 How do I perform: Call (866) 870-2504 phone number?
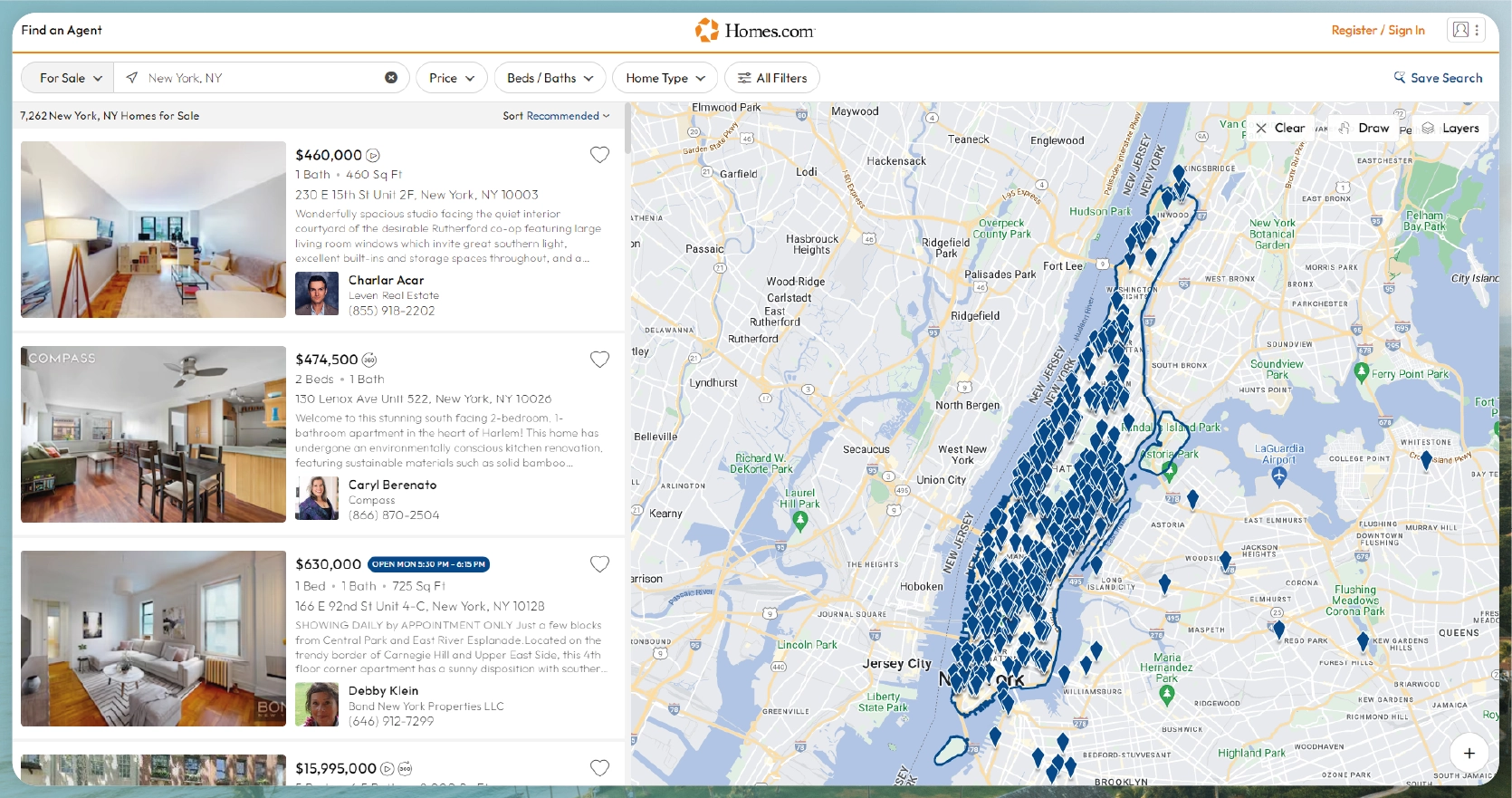[394, 515]
